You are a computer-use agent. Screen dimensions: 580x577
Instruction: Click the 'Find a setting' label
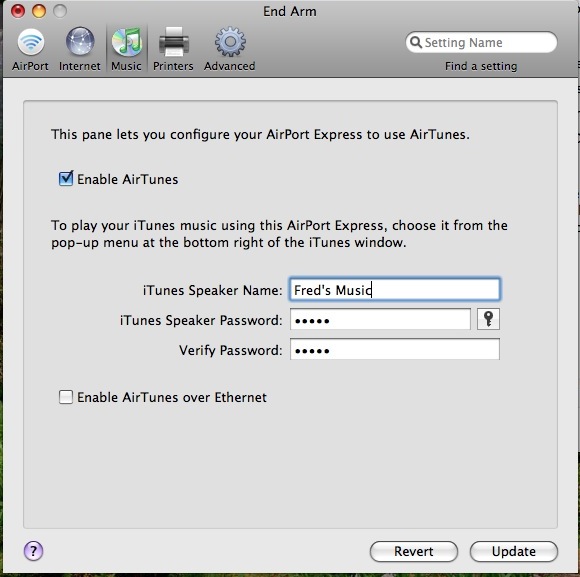click(481, 66)
